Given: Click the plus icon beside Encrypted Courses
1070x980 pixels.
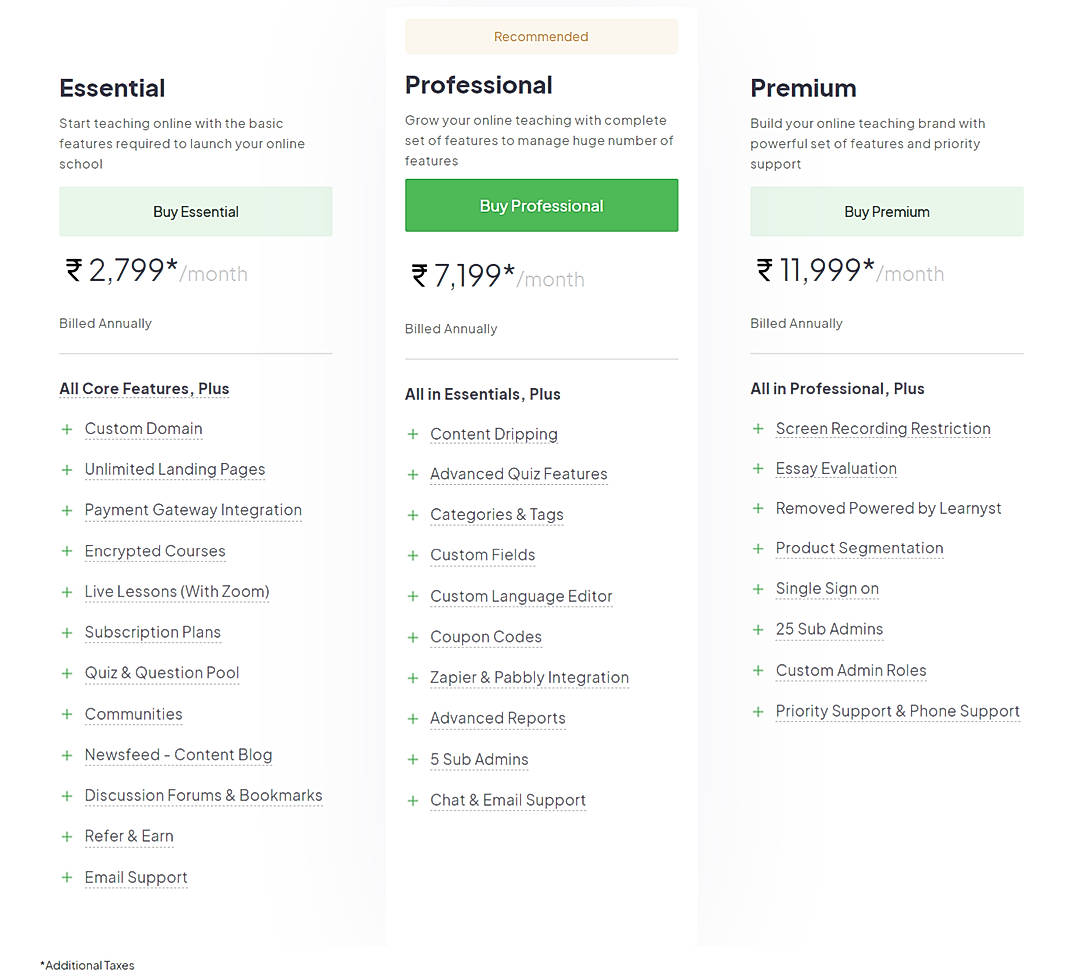Looking at the screenshot, I should click(x=66, y=551).
